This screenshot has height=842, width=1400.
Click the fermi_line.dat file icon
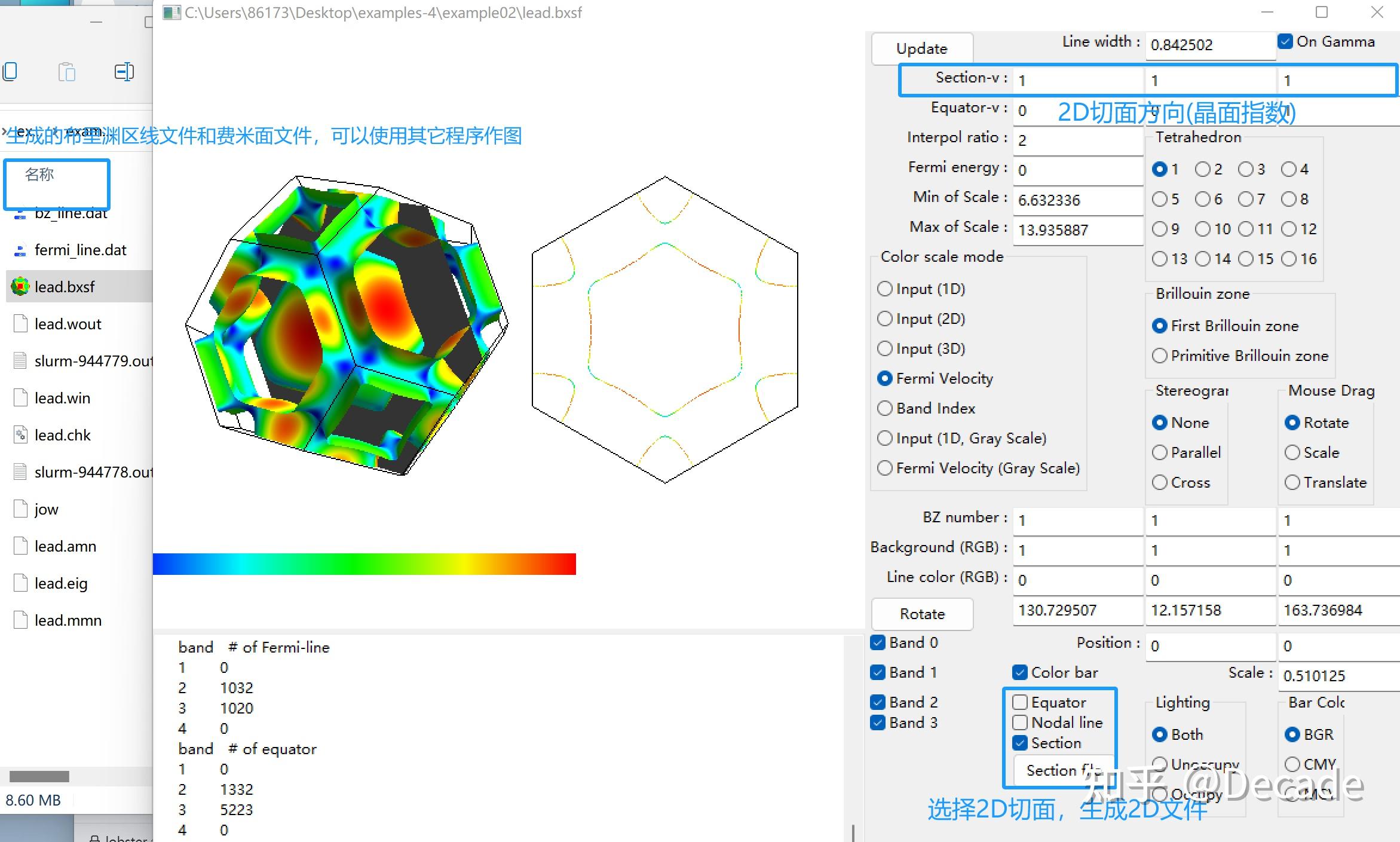click(x=20, y=250)
